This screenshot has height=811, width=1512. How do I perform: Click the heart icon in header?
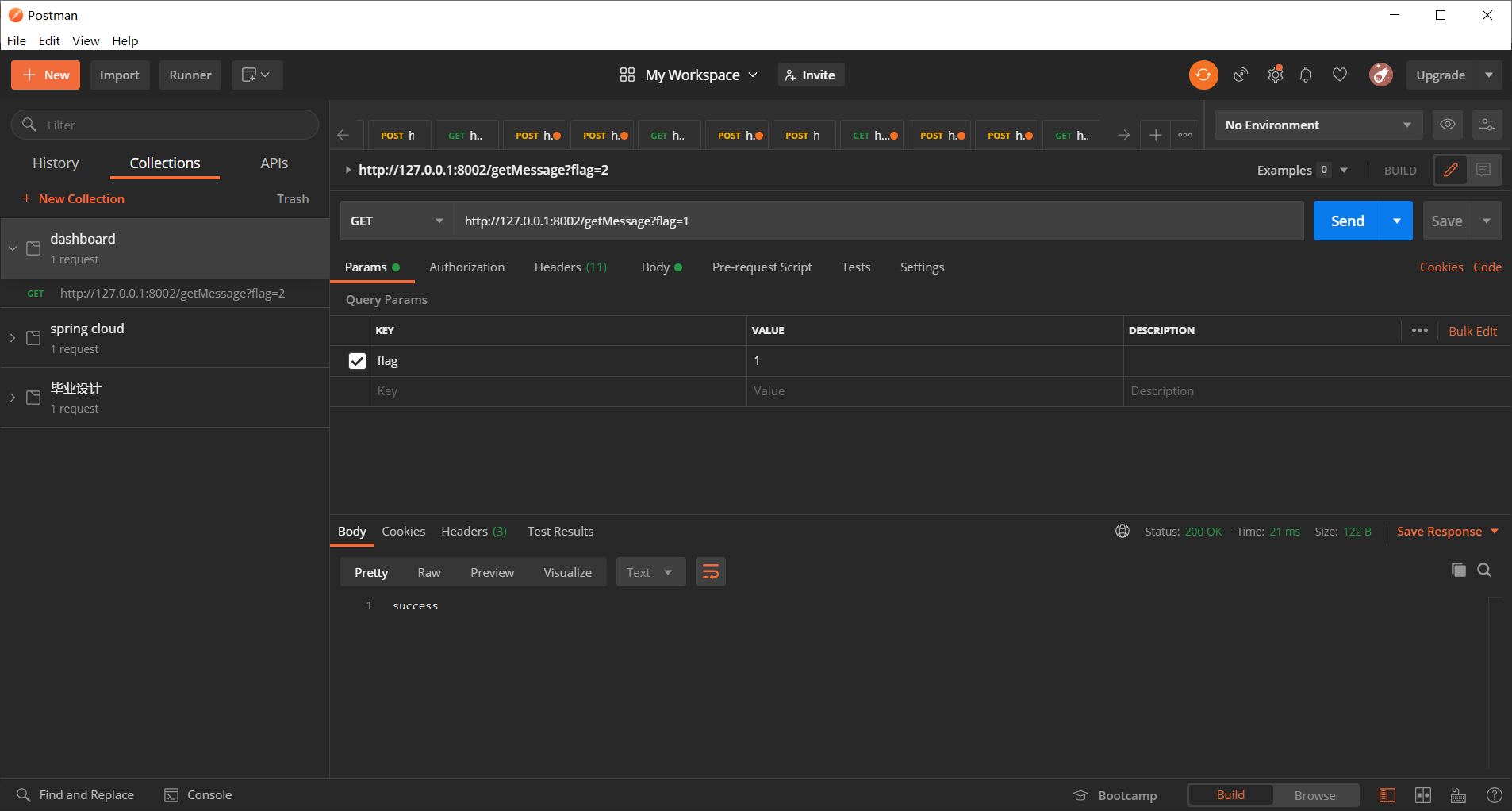click(x=1340, y=75)
